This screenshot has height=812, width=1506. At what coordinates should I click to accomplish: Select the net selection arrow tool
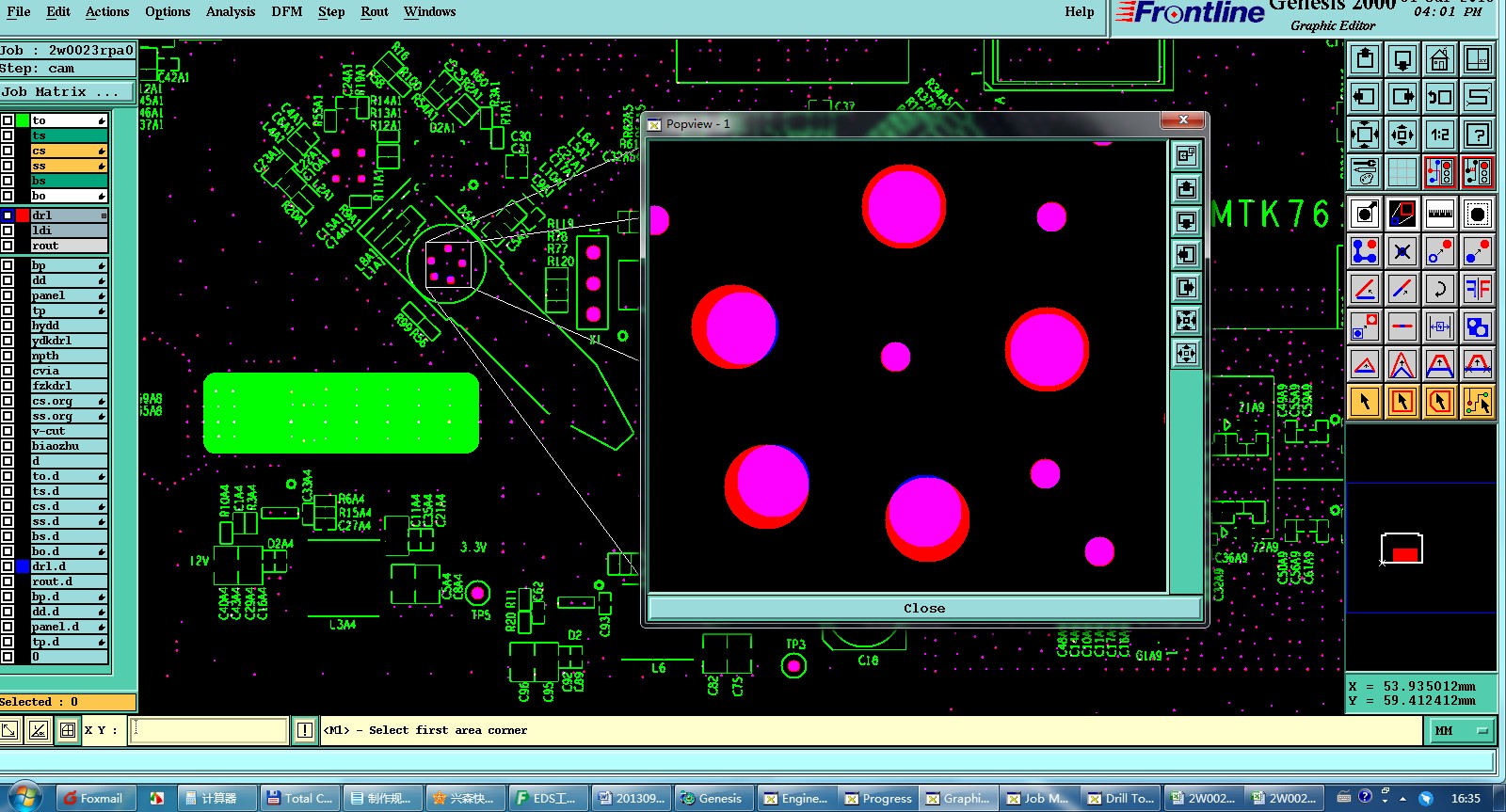tap(1478, 402)
